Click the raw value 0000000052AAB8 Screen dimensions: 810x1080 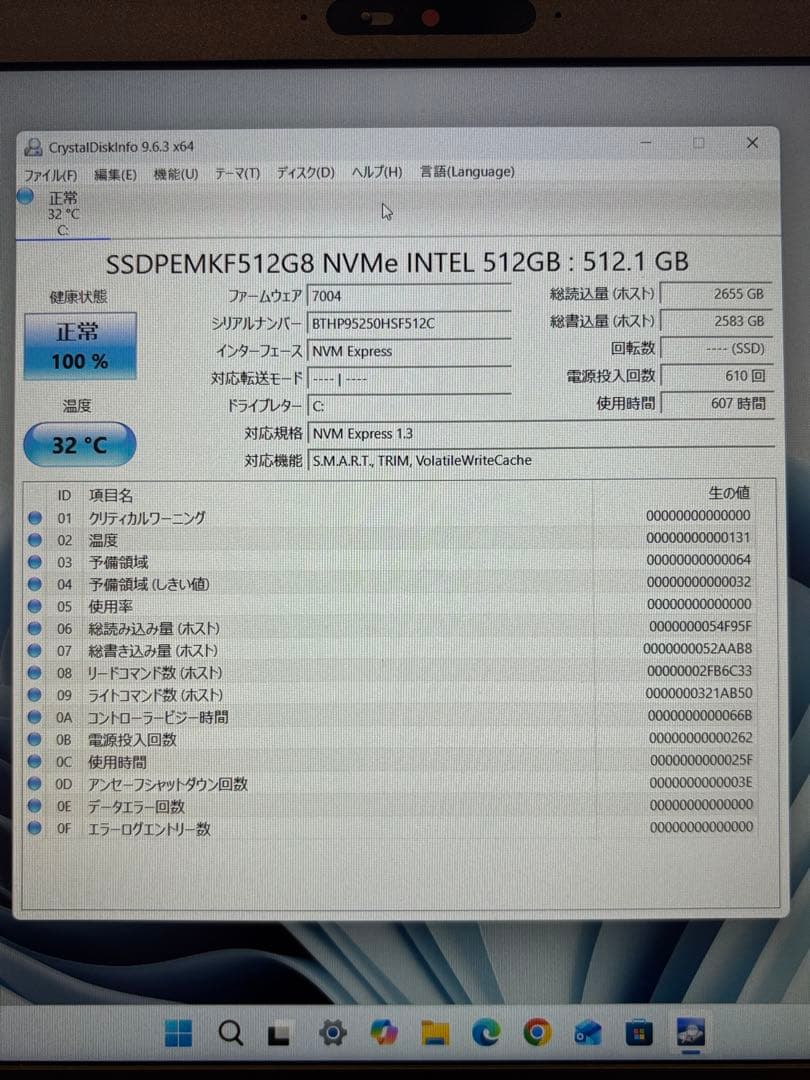697,648
